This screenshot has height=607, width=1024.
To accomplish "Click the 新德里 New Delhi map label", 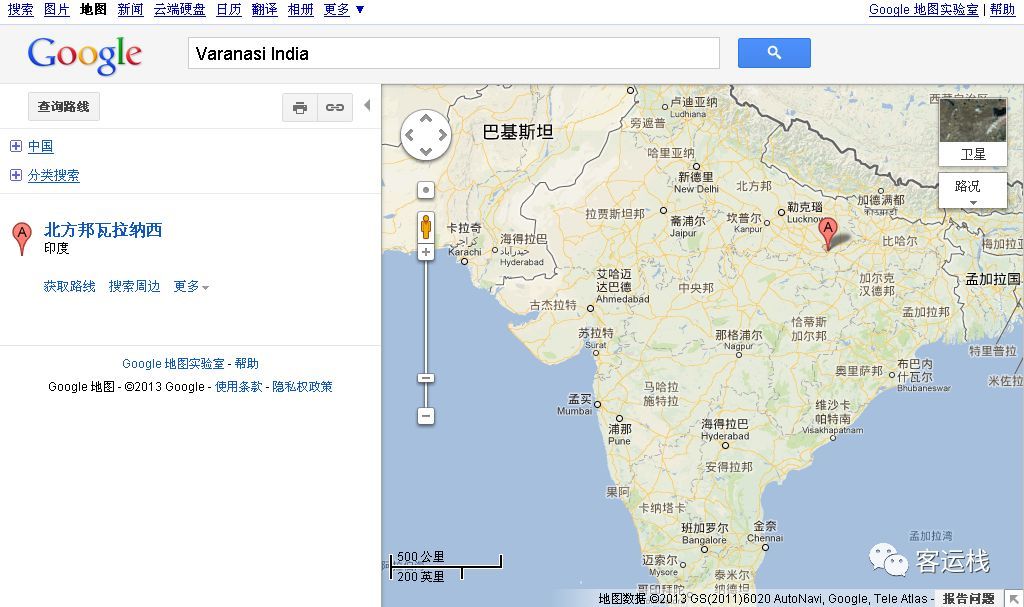I will tap(696, 182).
